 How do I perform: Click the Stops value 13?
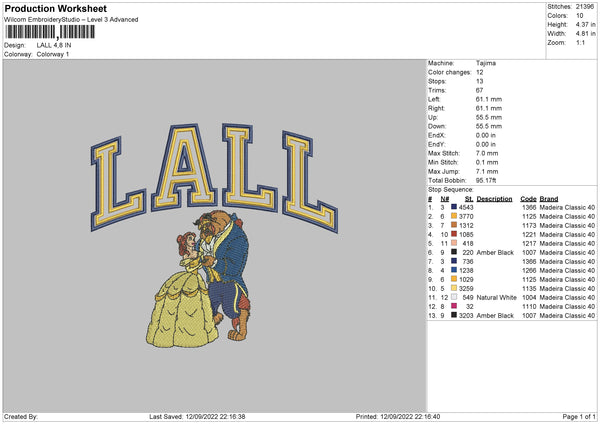(479, 81)
